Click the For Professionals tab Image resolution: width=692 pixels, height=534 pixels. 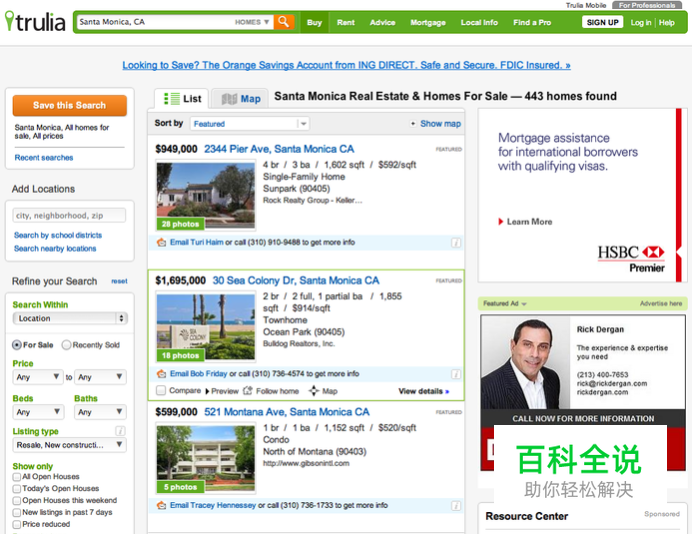[x=647, y=5]
